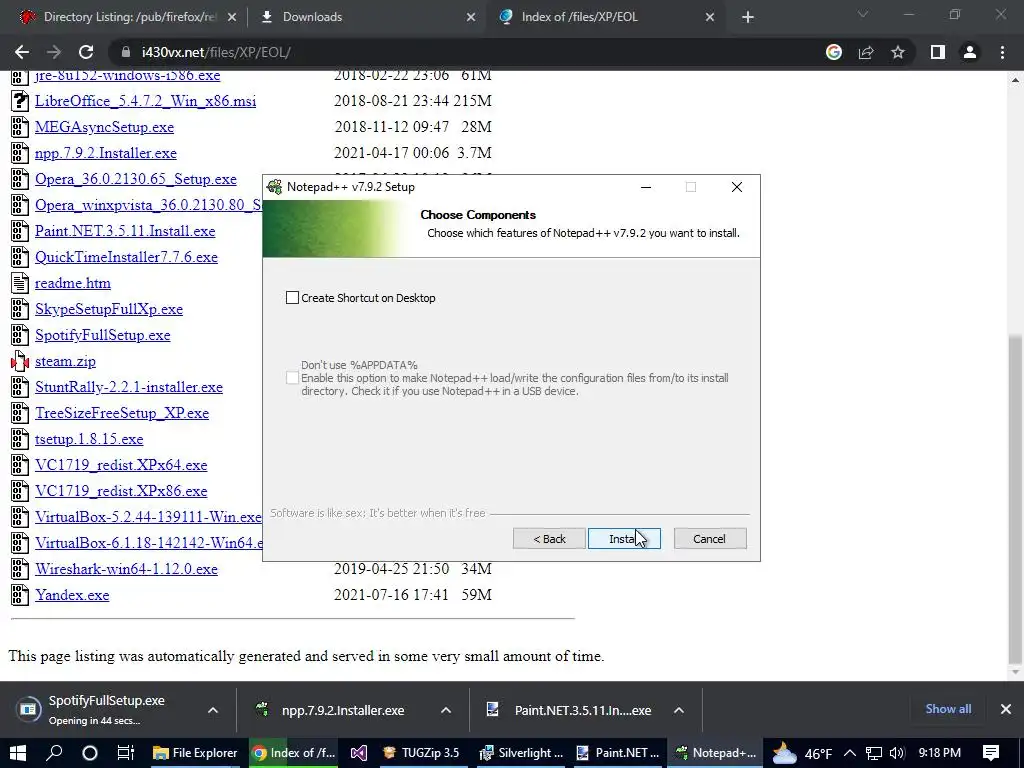Click the share page icon in address bar
The image size is (1024, 768).
click(866, 52)
